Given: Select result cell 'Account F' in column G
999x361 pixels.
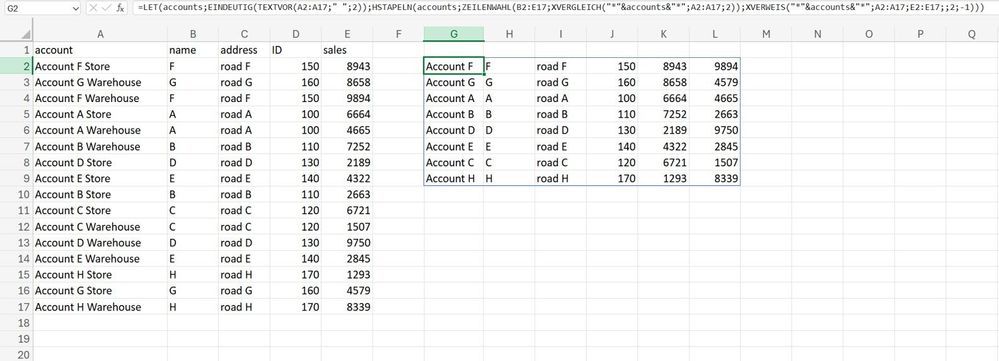Looking at the screenshot, I should click(x=454, y=66).
